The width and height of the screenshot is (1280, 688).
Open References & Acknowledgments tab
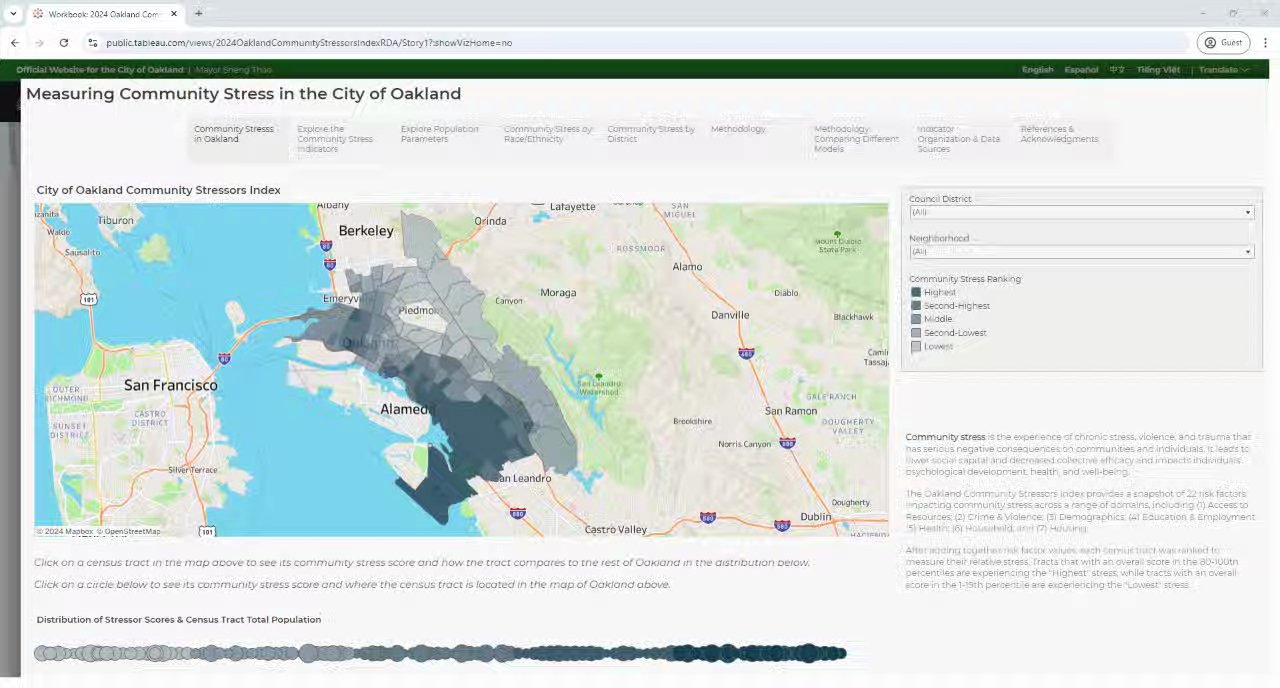[x=1064, y=139]
